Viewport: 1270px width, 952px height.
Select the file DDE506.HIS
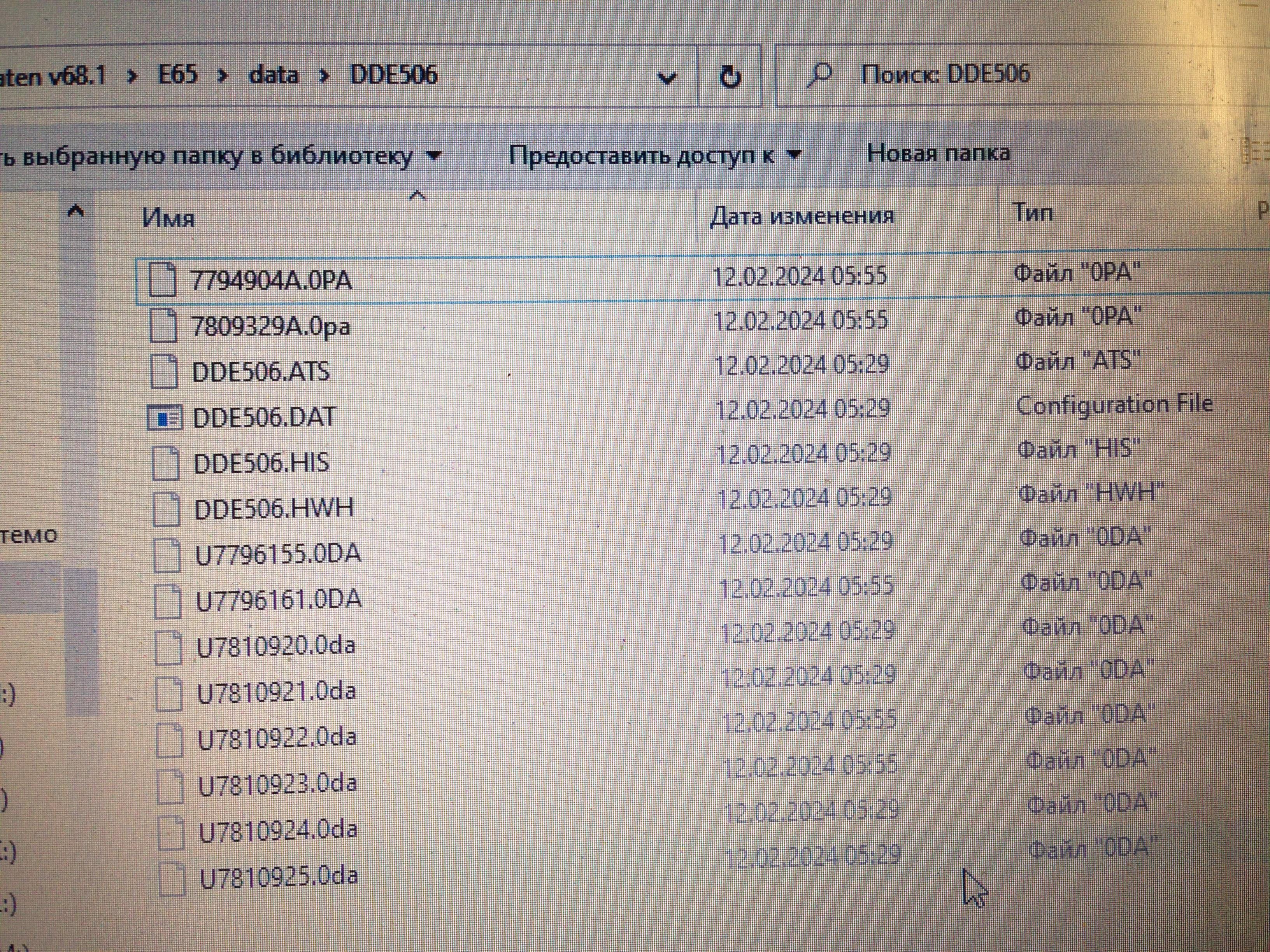(261, 463)
